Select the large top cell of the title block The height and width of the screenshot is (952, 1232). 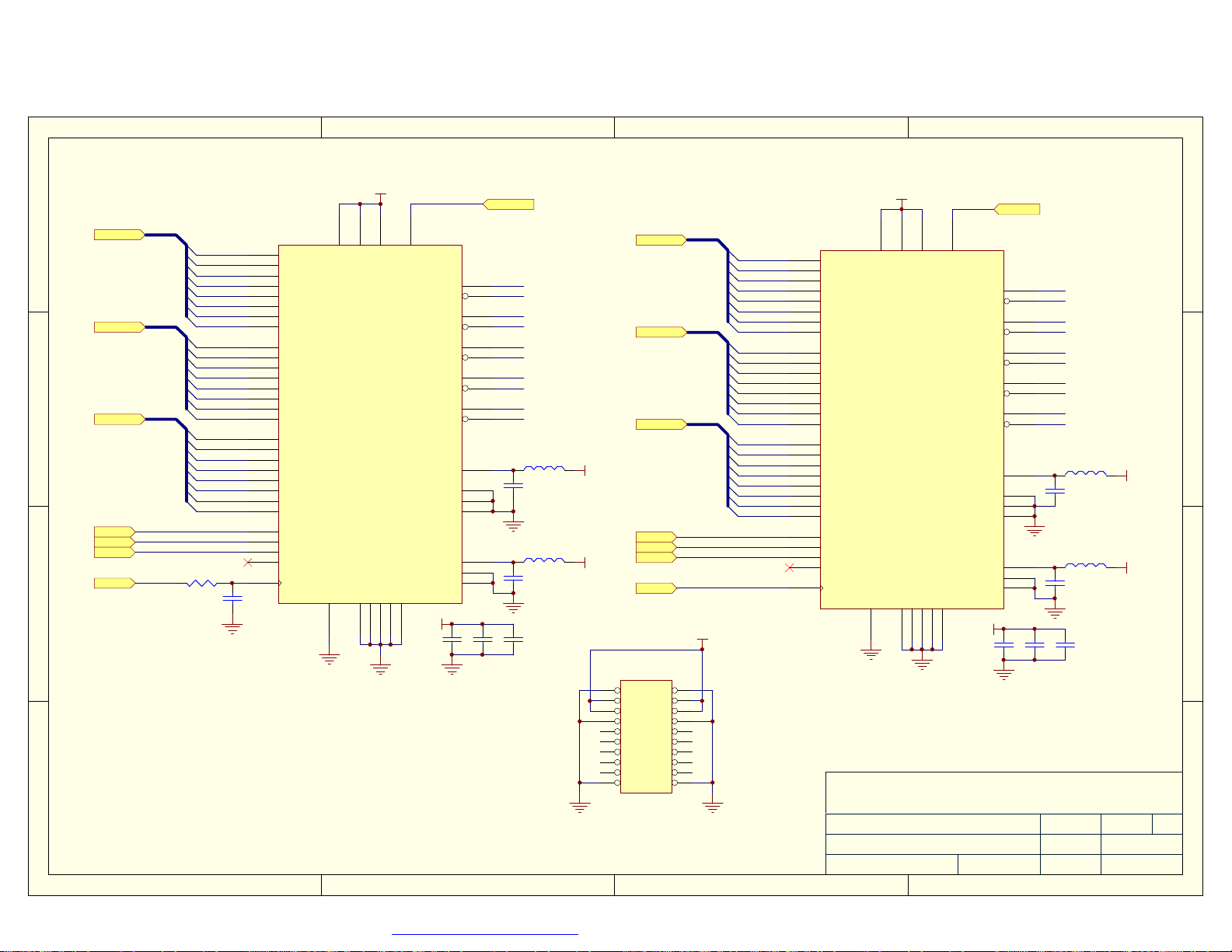point(1004,793)
